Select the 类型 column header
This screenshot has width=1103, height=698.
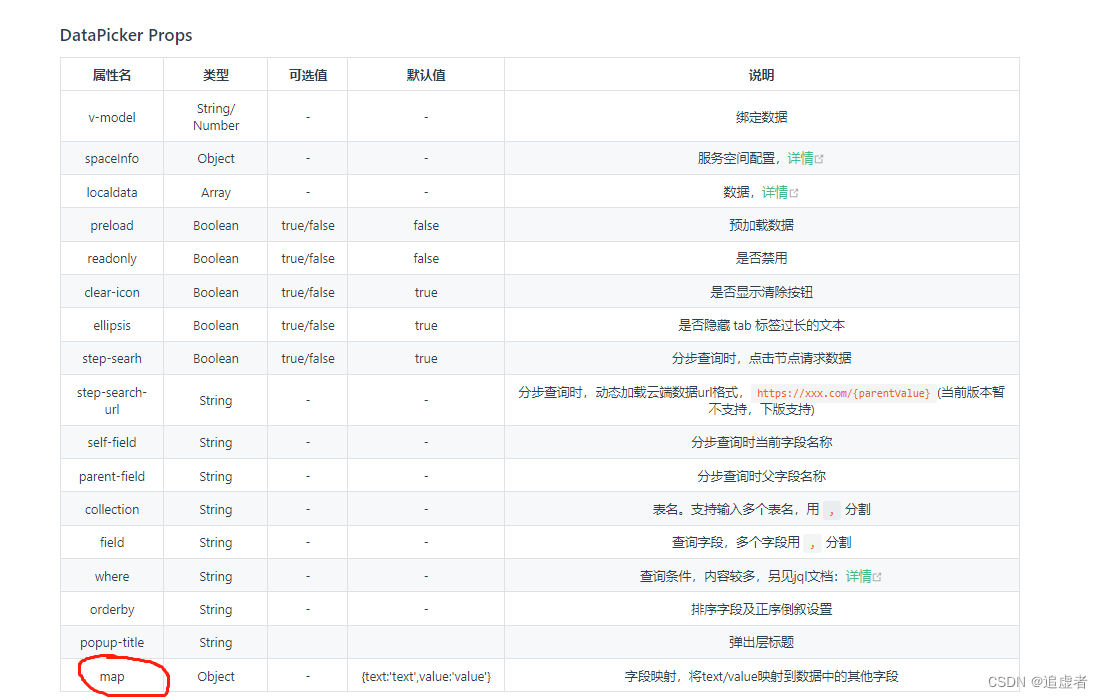point(215,74)
